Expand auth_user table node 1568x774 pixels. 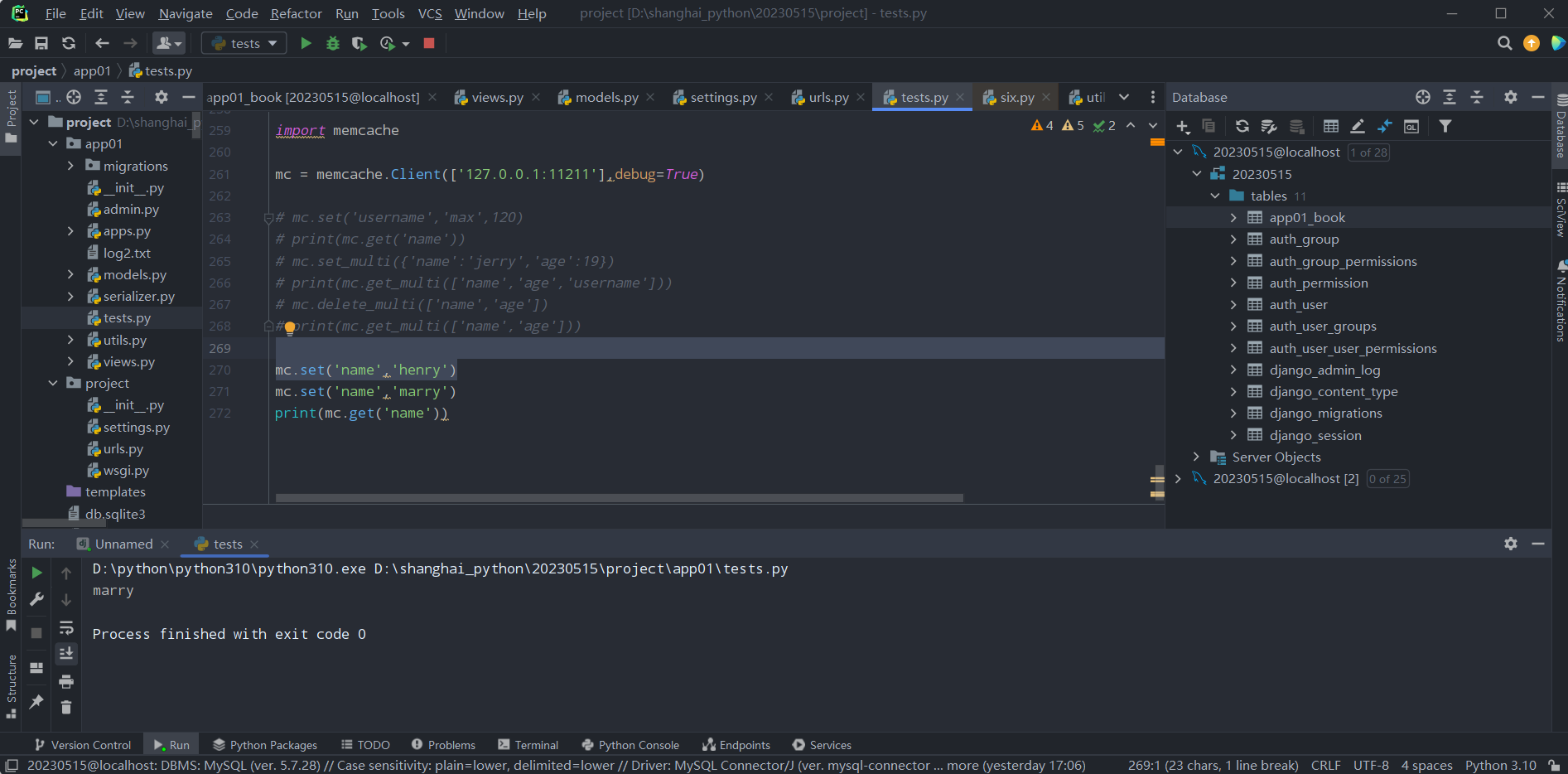1233,304
